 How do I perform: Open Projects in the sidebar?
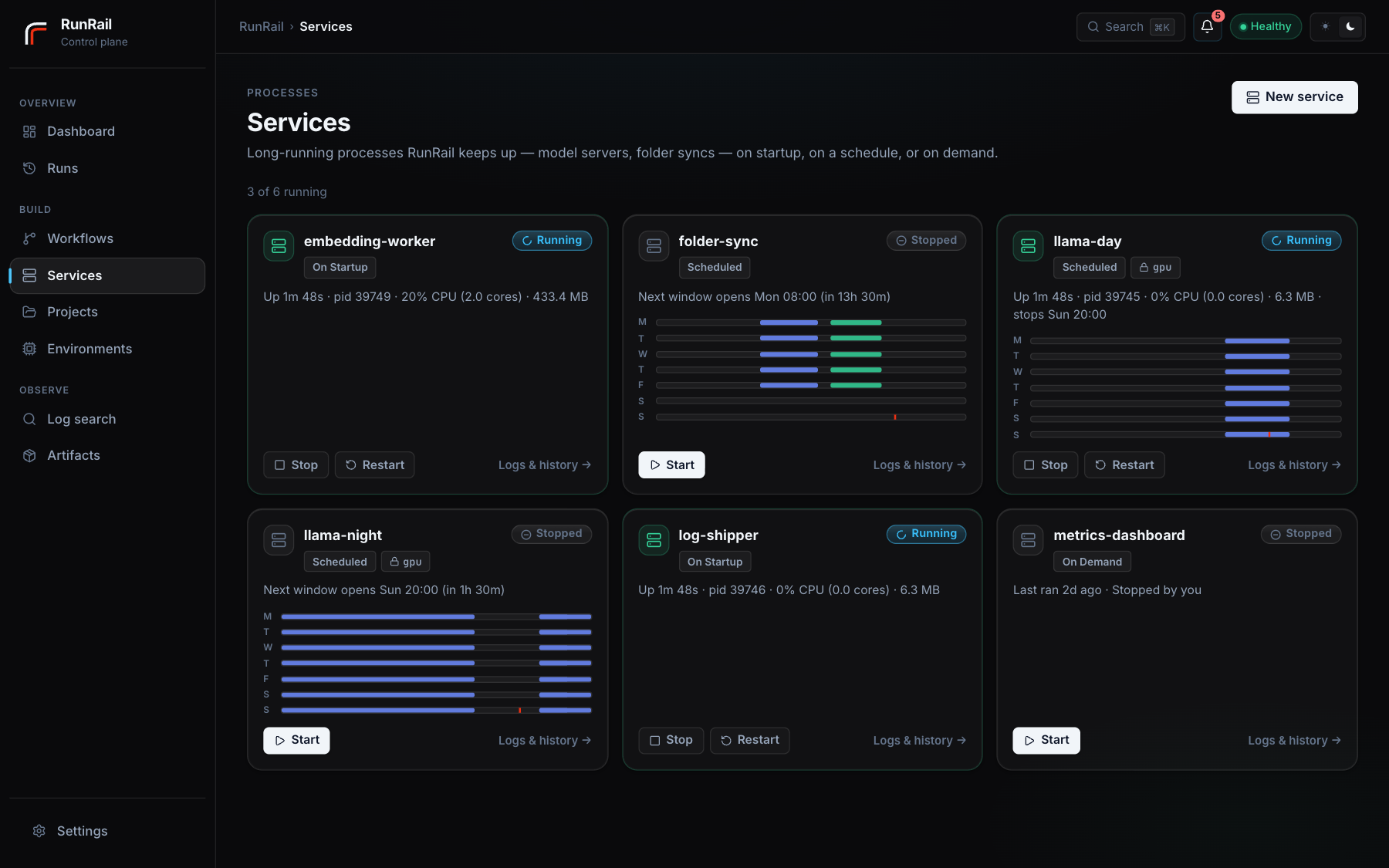(x=107, y=312)
